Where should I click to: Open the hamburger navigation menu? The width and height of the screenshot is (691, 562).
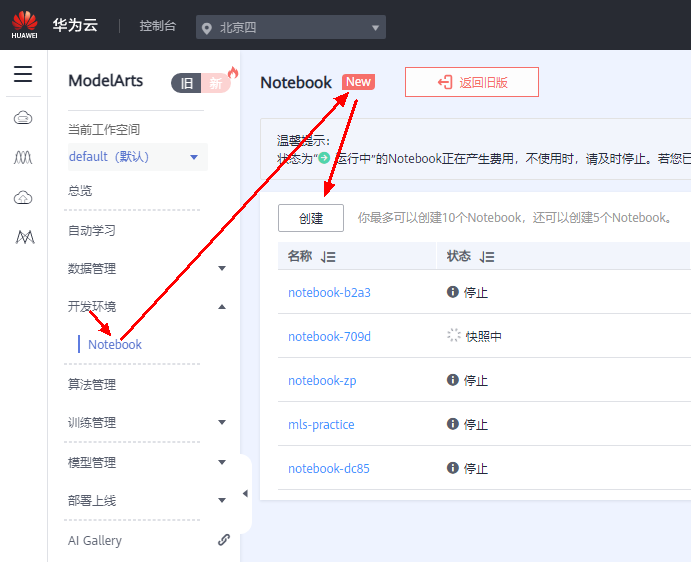[x=23, y=74]
